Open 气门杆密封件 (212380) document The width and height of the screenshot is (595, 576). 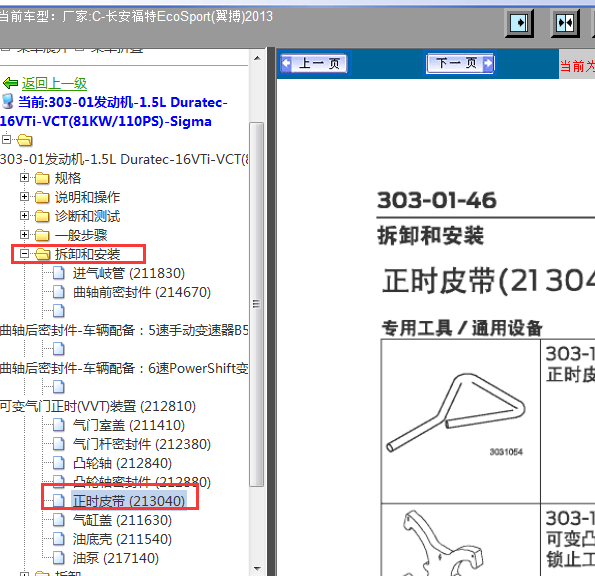142,444
